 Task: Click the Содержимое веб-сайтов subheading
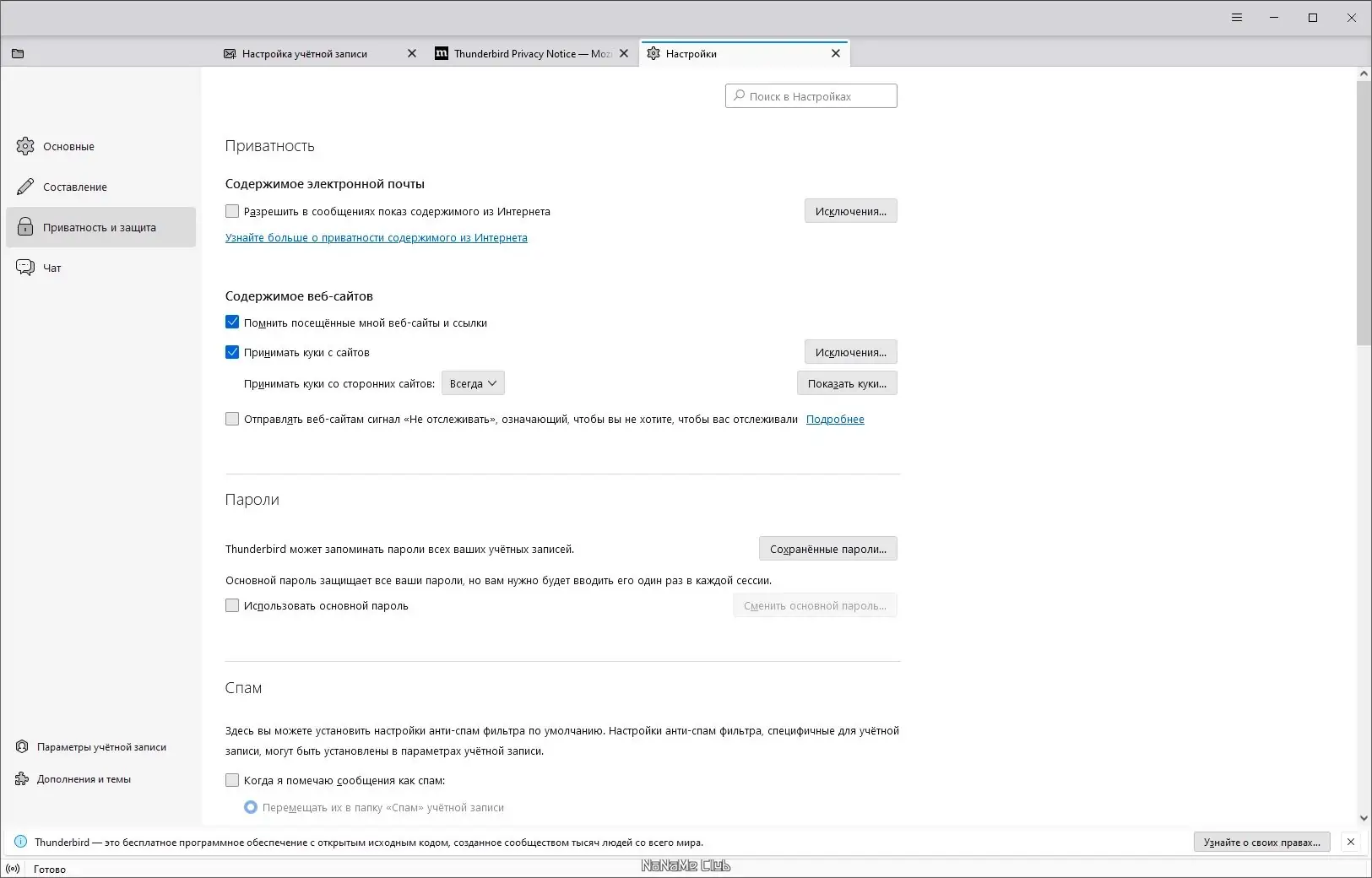coord(299,296)
